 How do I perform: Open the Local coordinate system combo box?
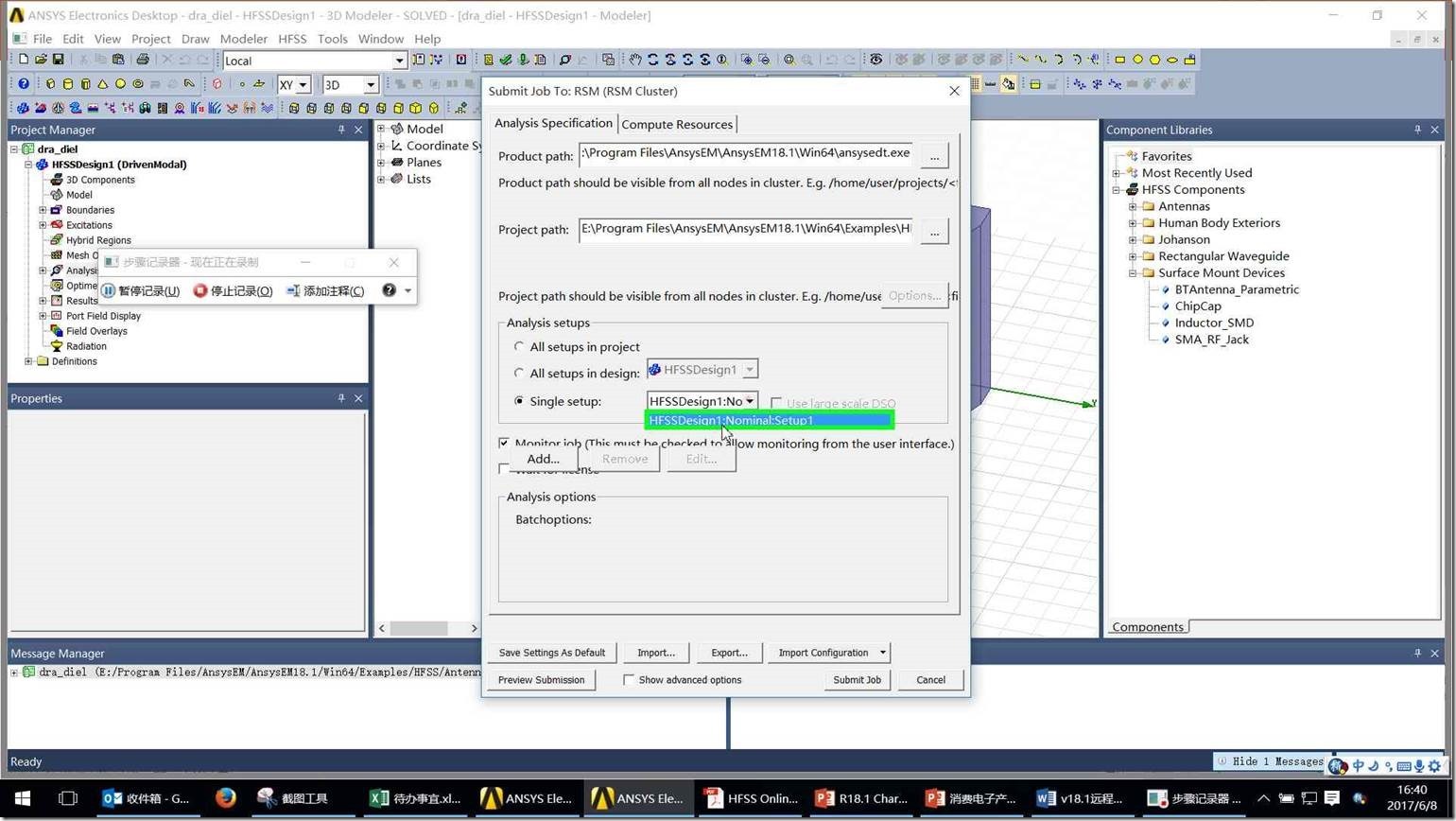pos(315,61)
